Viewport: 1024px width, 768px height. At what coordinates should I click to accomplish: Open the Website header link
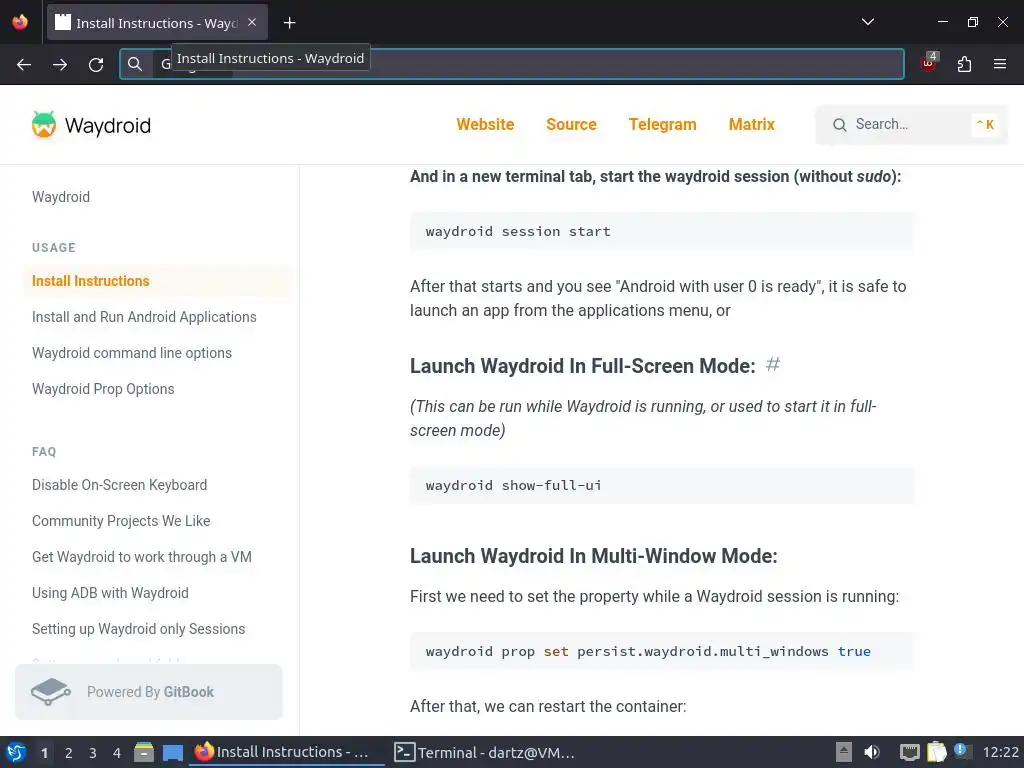[x=485, y=124]
